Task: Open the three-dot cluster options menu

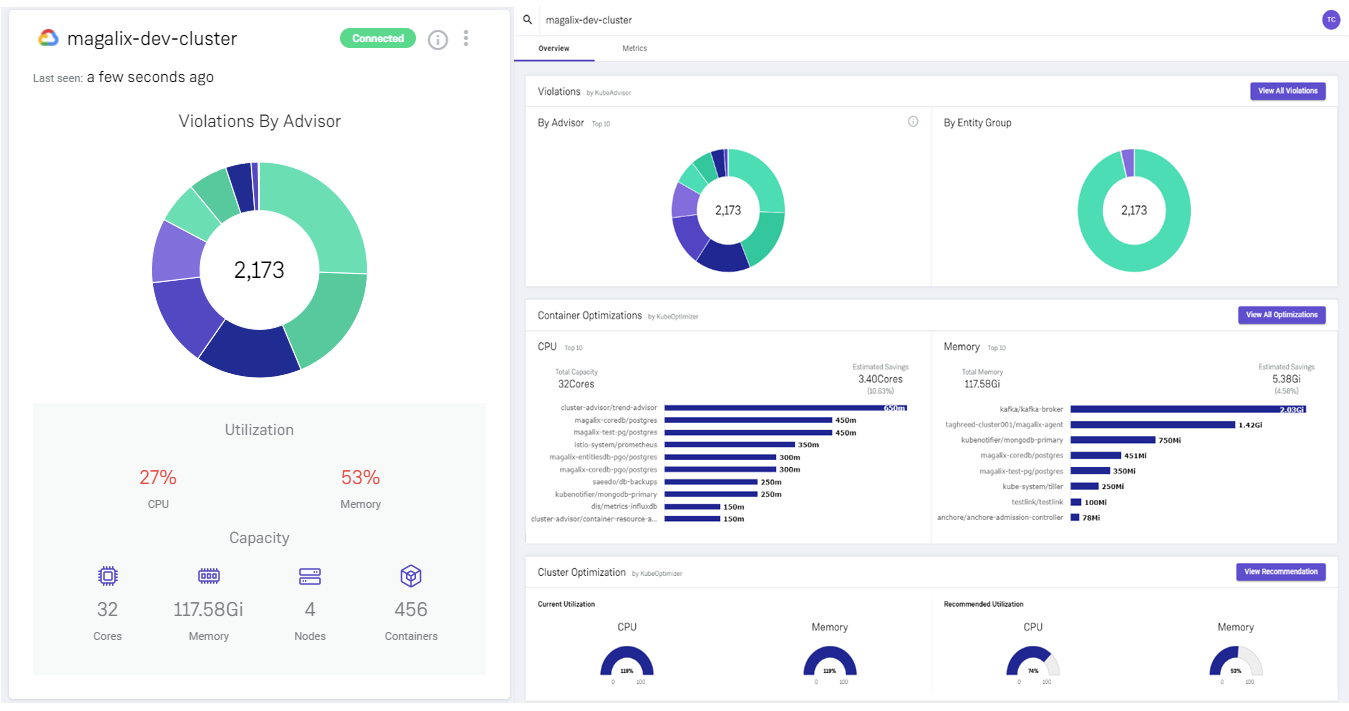Action: (466, 39)
